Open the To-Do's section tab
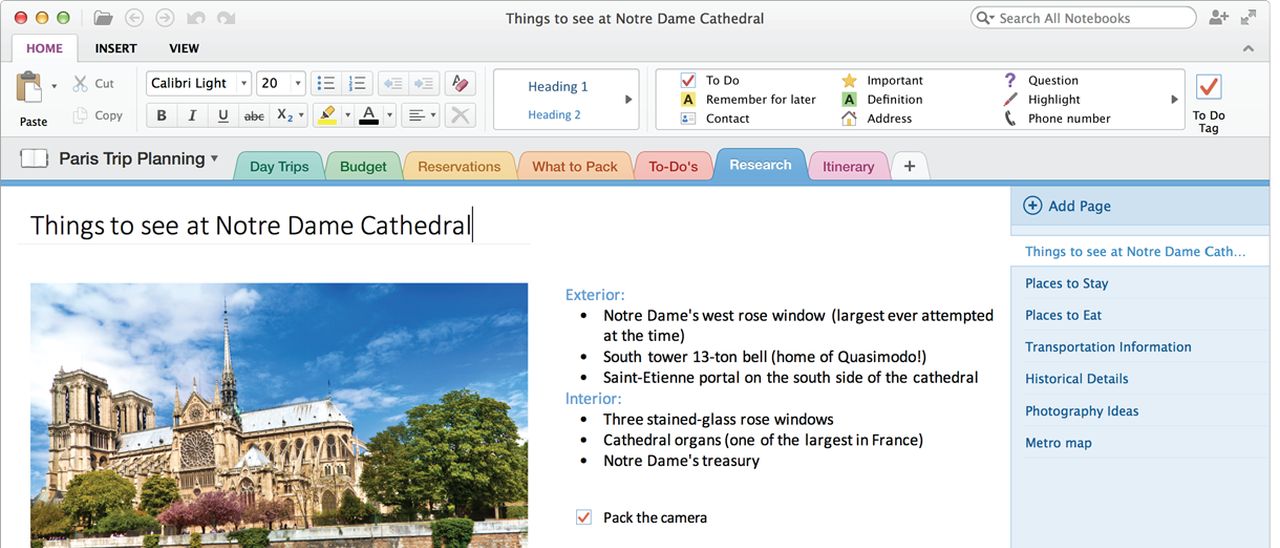Image resolution: width=1280 pixels, height=548 pixels. [x=673, y=166]
